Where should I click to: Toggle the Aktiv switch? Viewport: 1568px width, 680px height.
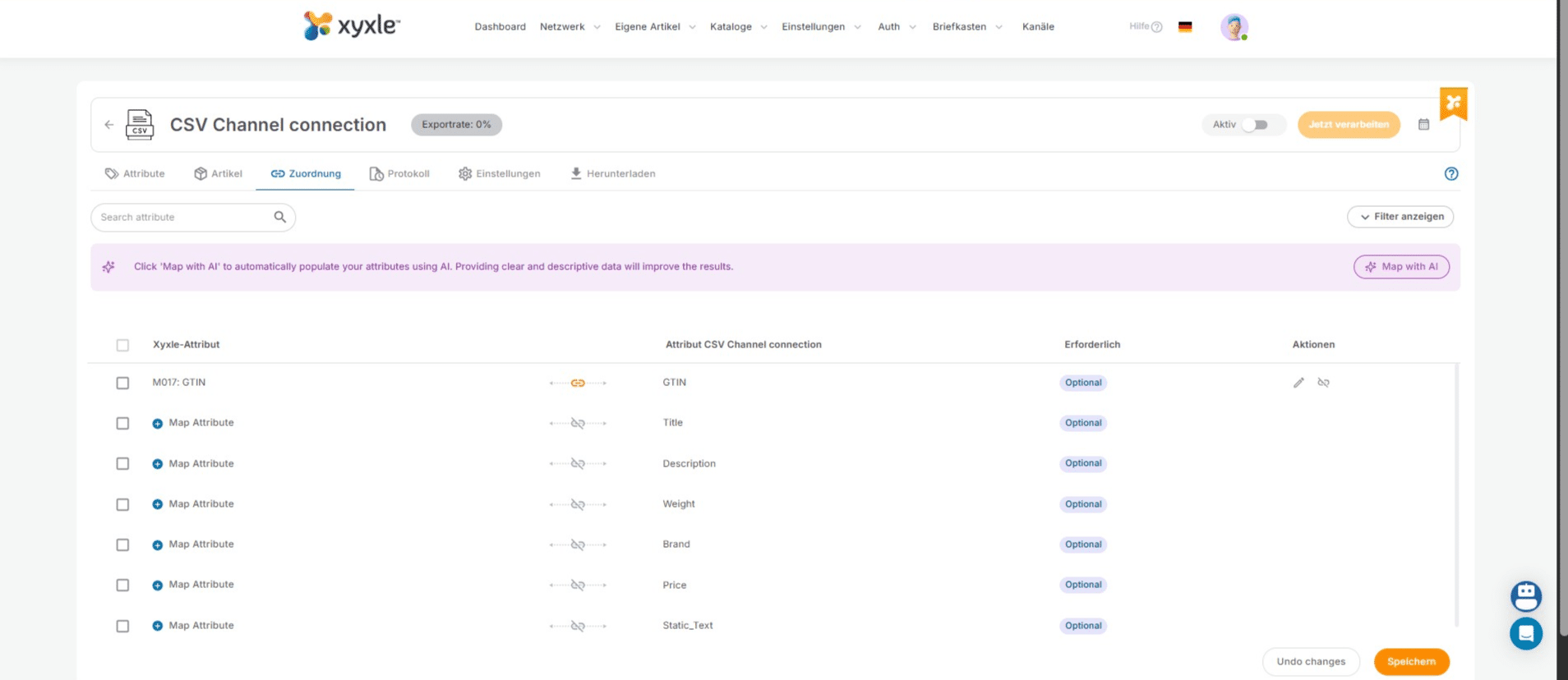tap(1254, 125)
